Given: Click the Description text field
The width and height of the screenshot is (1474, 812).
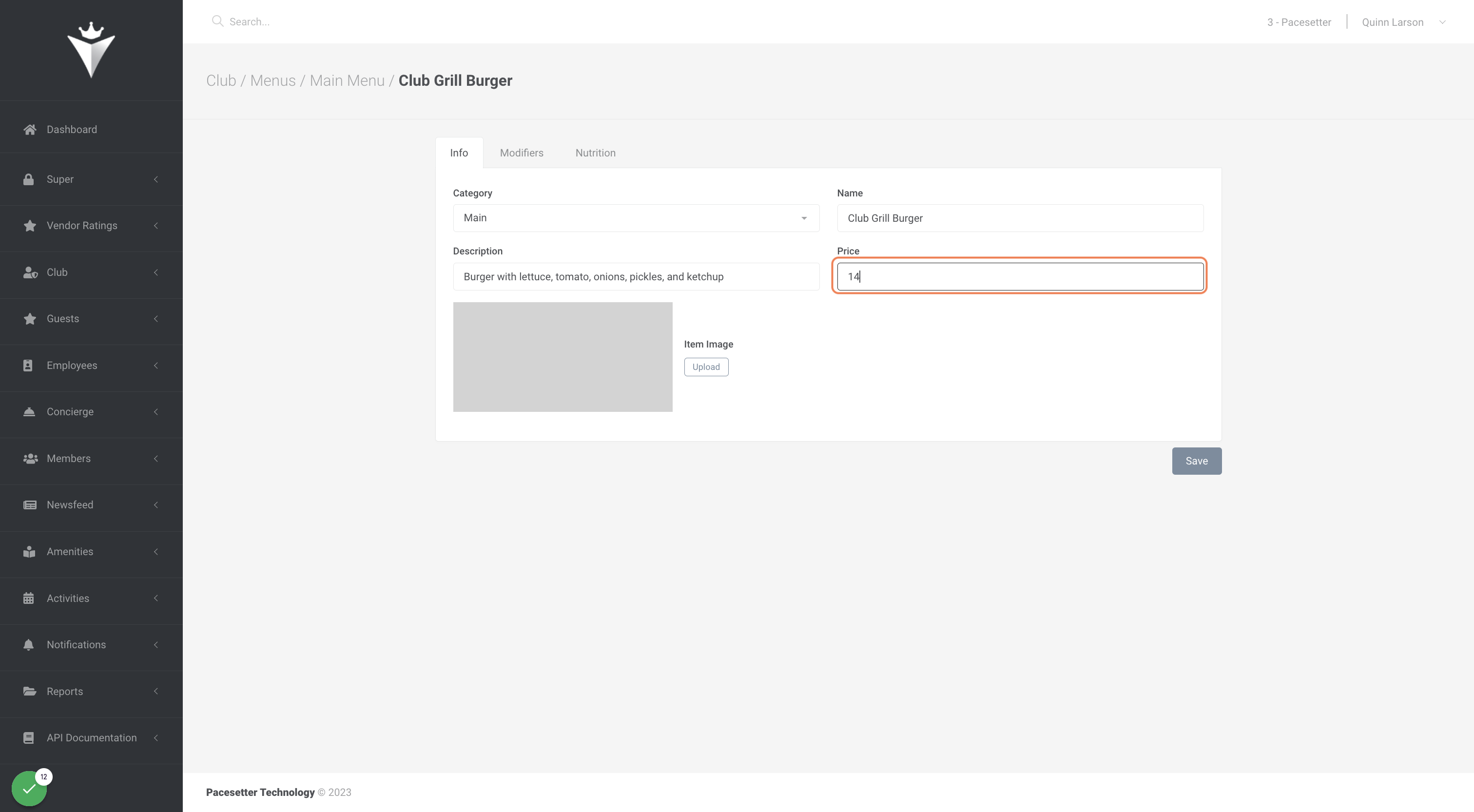Looking at the screenshot, I should coord(636,276).
